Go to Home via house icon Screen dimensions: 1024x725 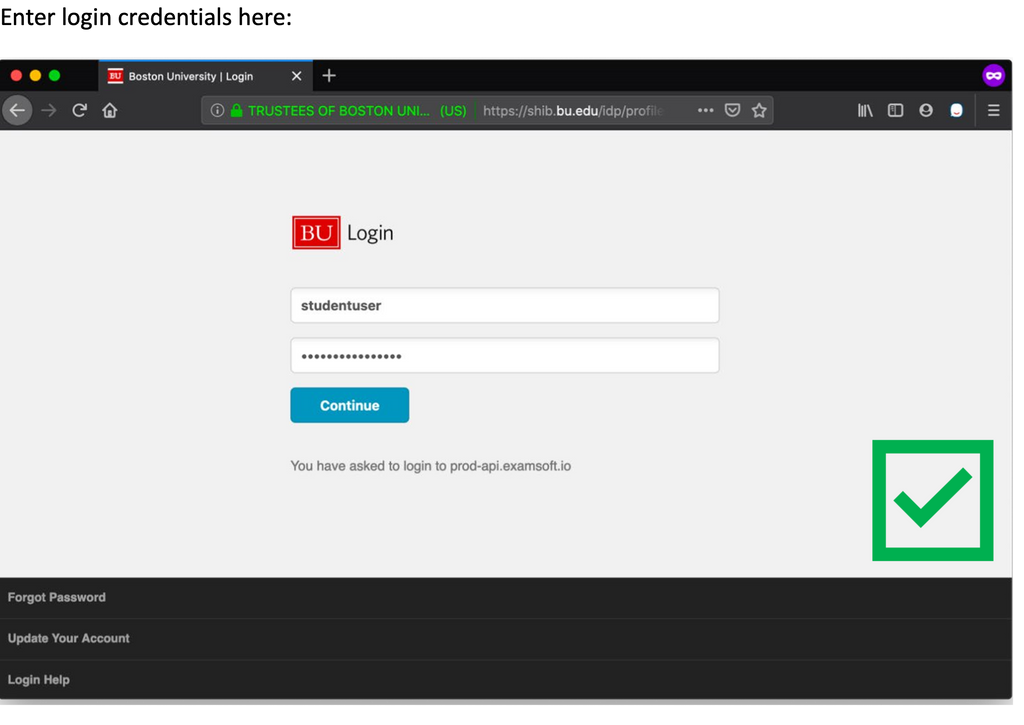click(x=110, y=110)
